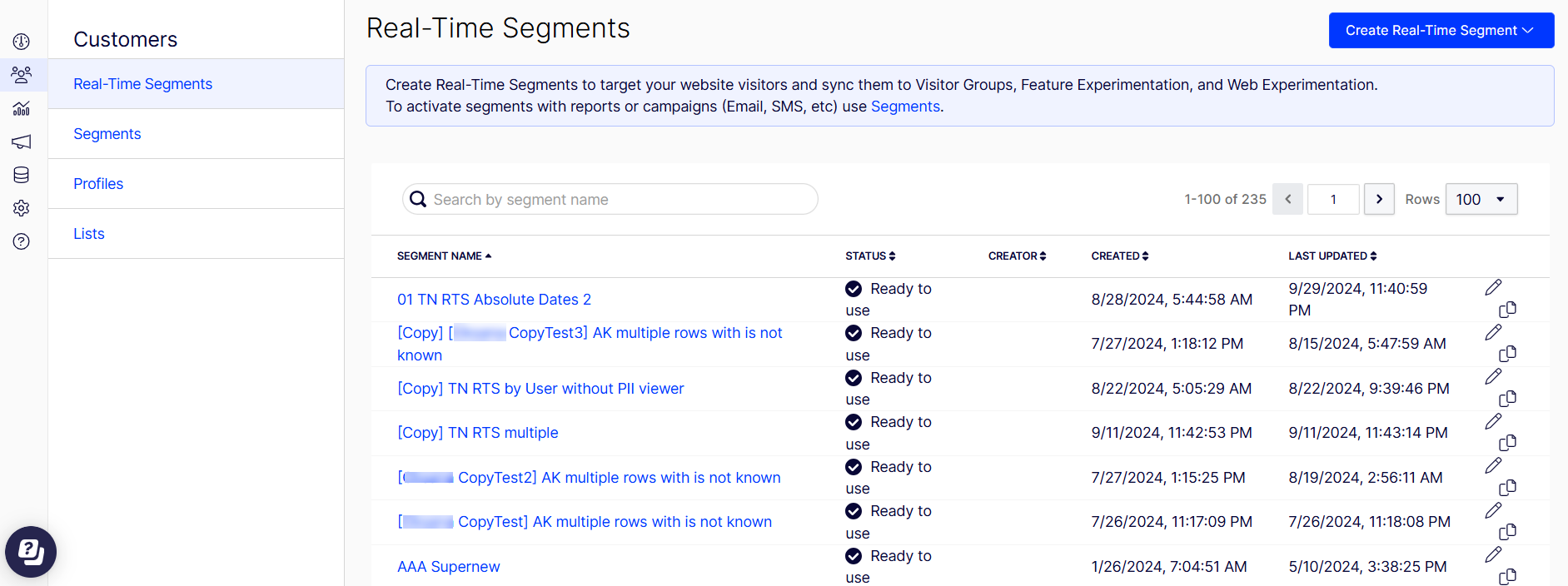This screenshot has height=586, width=1568.
Task: Open the analytics chart icon in sidebar
Action: coord(22,108)
